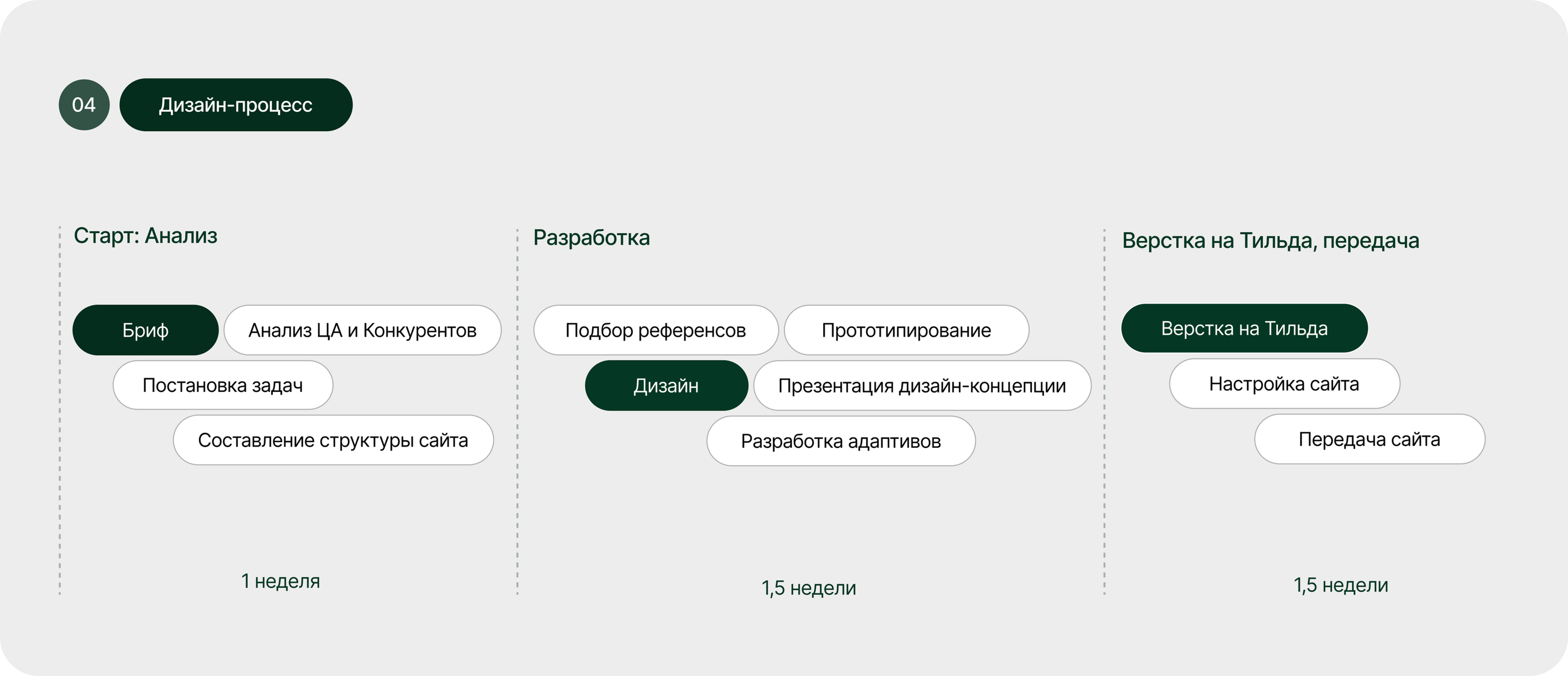Click the 1 неделя duration label

[x=280, y=581]
